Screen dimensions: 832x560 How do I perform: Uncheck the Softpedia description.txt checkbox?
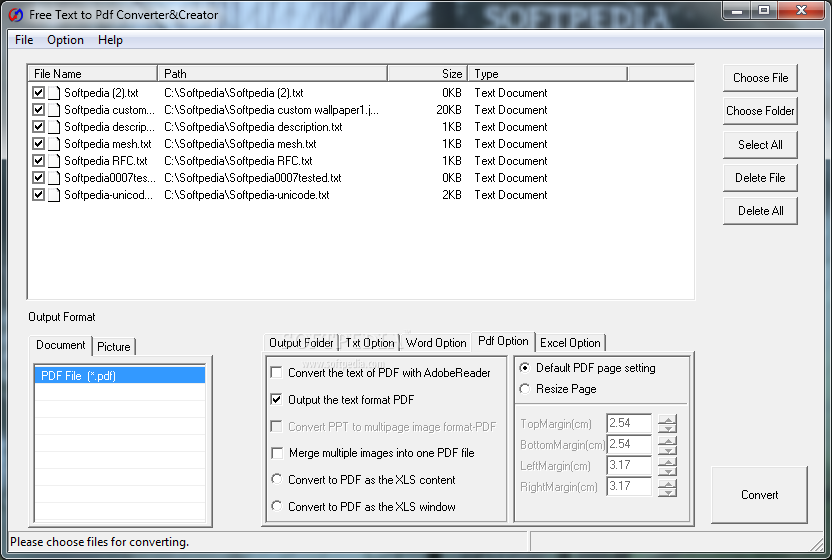38,126
